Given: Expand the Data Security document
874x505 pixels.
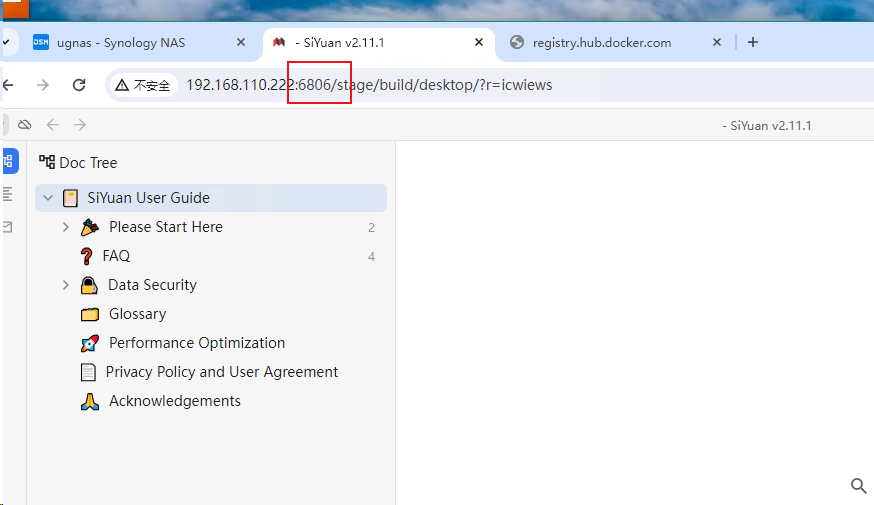Looking at the screenshot, I should pyautogui.click(x=66, y=285).
